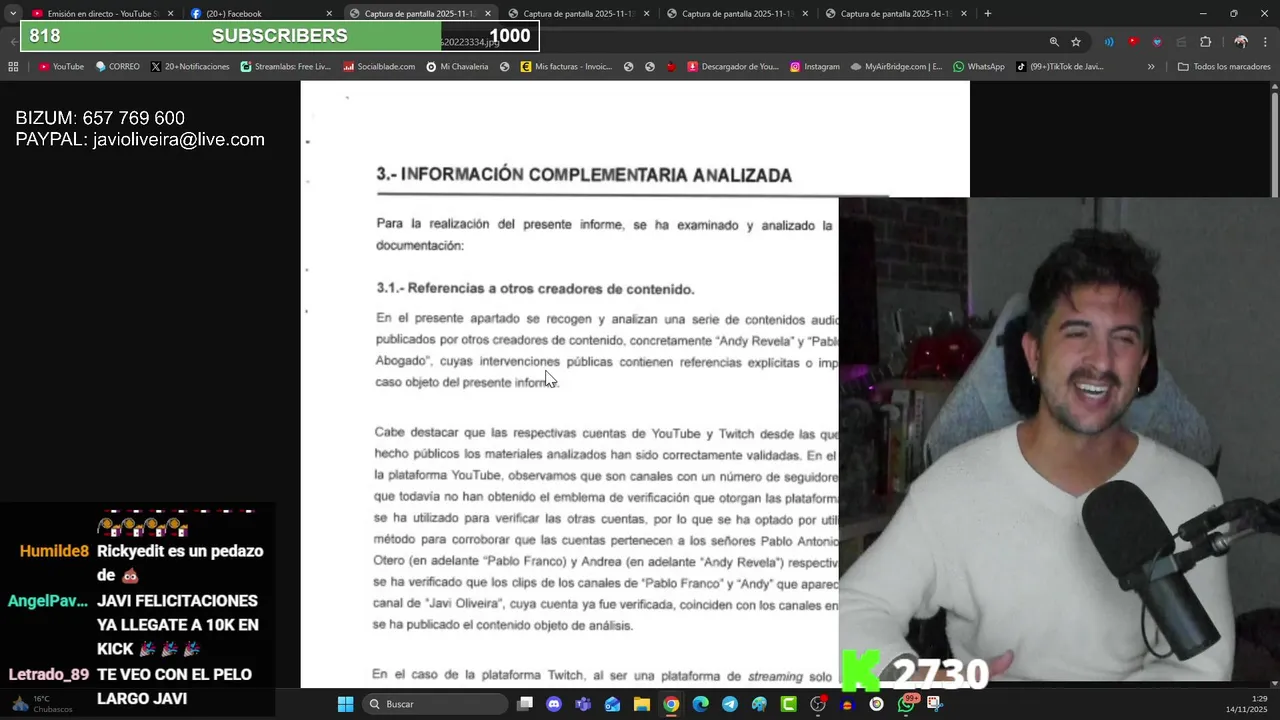Open the Paint icon in the taskbar
Viewport: 1280px width, 720px height.
coord(759,704)
